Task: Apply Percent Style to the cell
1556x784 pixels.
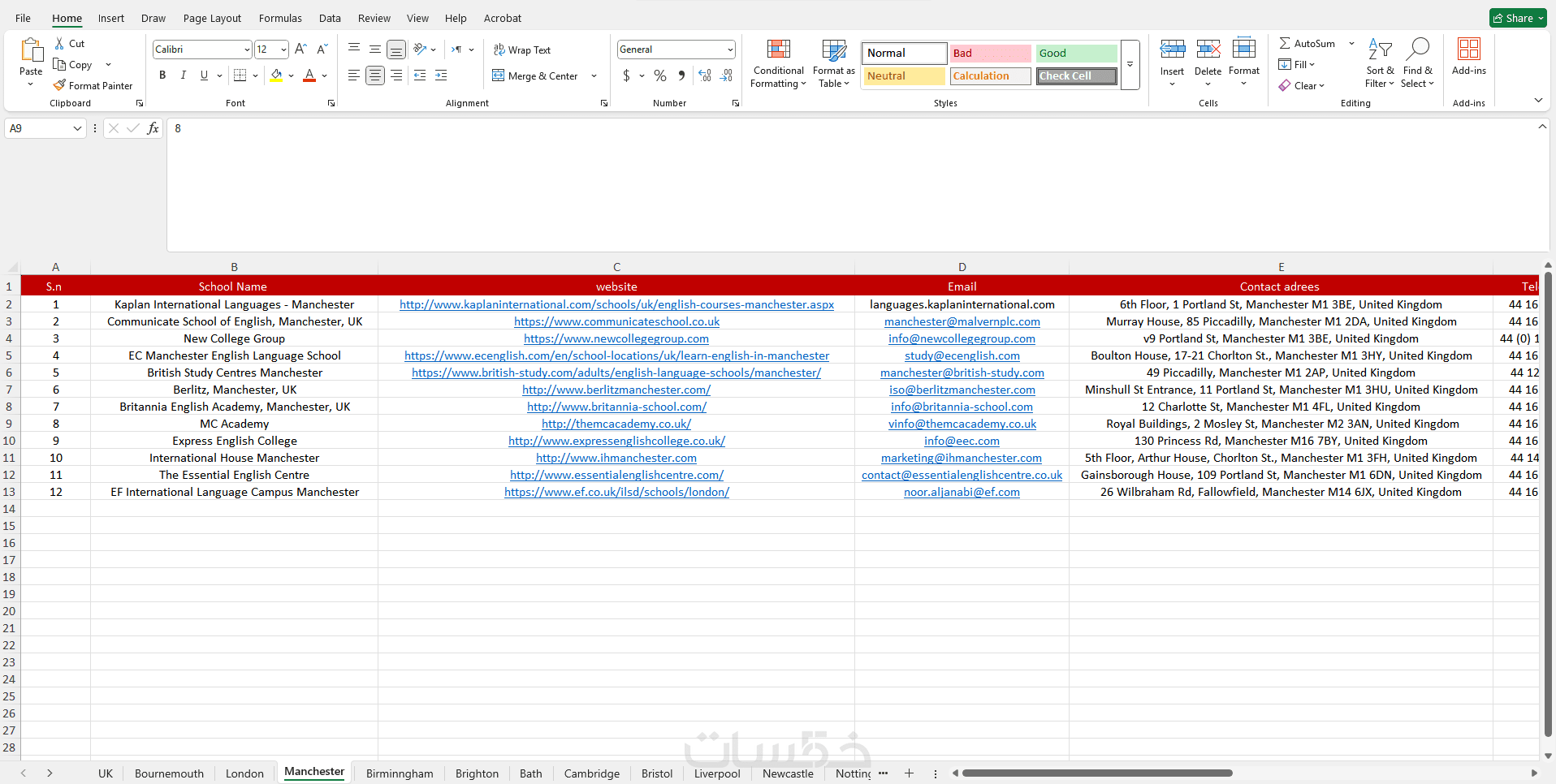Action: (660, 75)
